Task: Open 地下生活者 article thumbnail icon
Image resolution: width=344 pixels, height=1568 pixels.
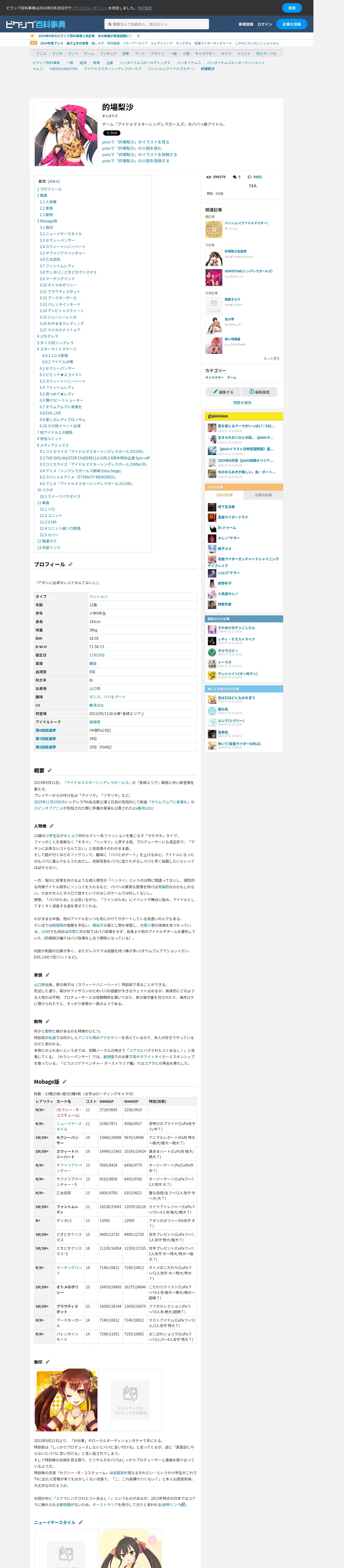Action: 212,507
